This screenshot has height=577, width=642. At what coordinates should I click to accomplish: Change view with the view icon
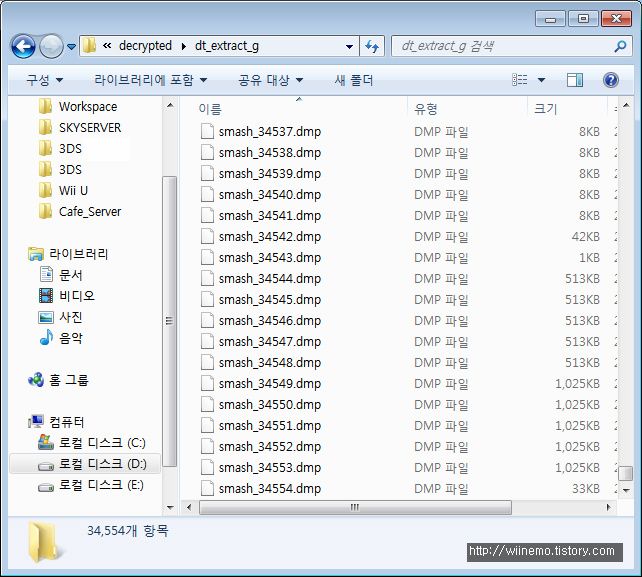point(520,80)
